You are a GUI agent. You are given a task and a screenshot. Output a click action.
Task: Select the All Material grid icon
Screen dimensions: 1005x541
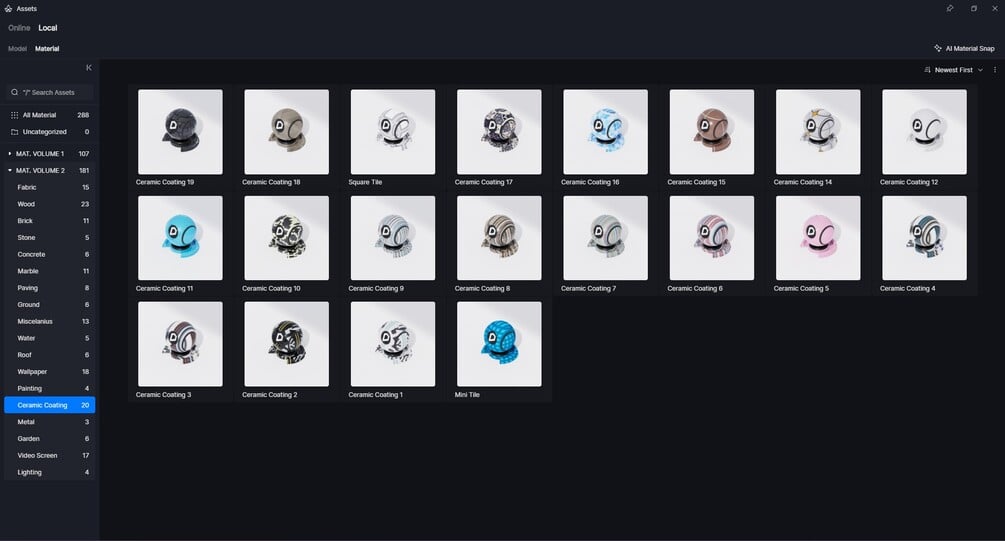point(14,115)
